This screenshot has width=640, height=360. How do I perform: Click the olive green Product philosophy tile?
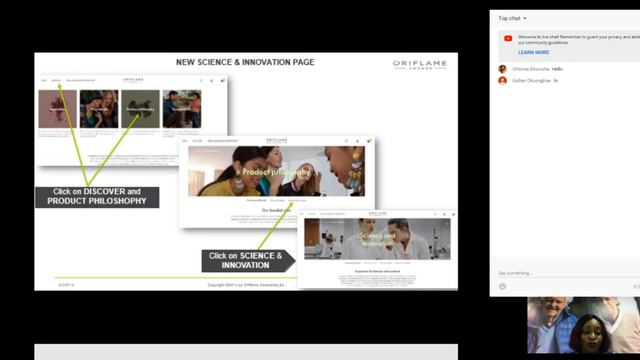[140, 109]
